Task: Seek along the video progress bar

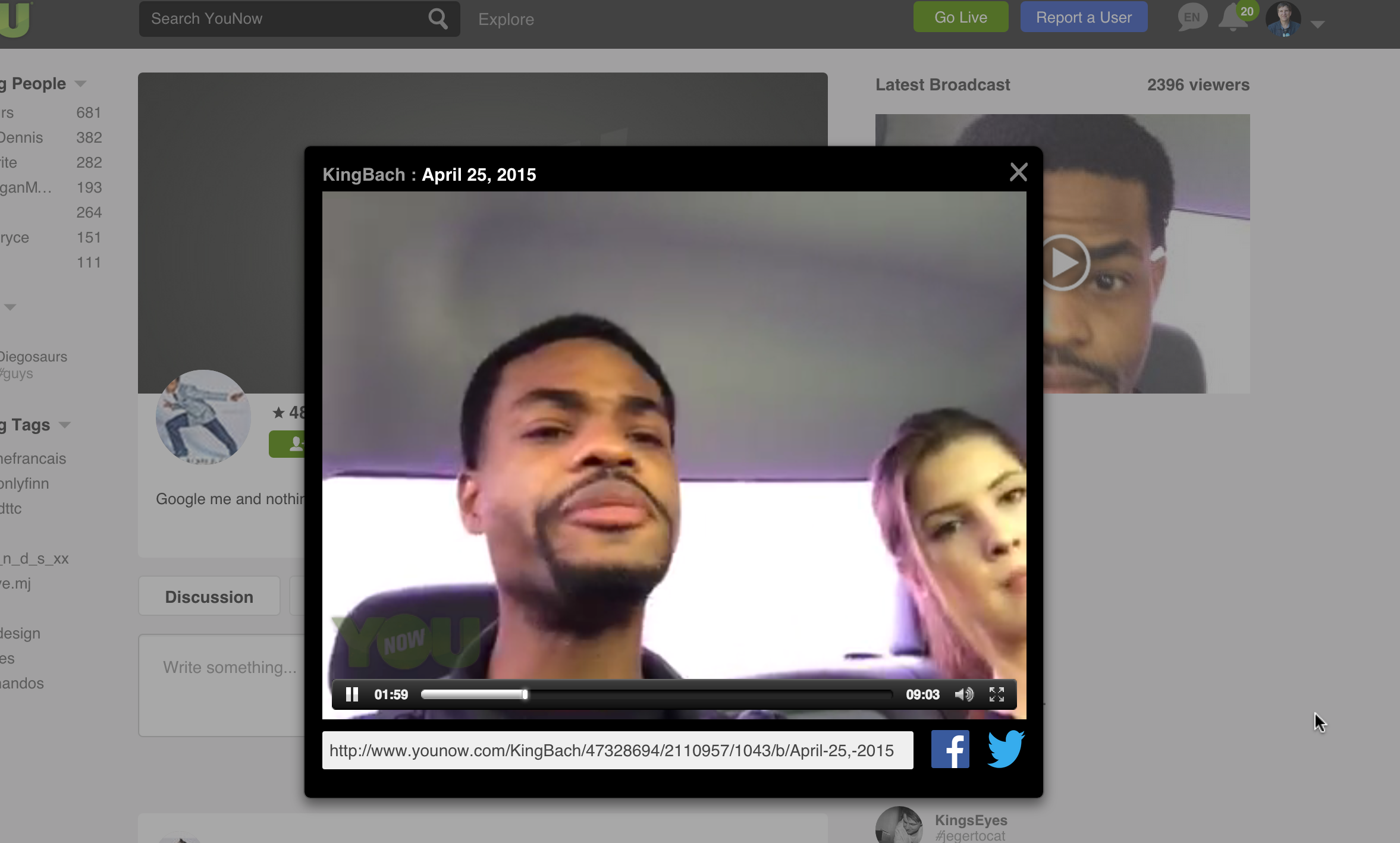Action: [x=654, y=694]
